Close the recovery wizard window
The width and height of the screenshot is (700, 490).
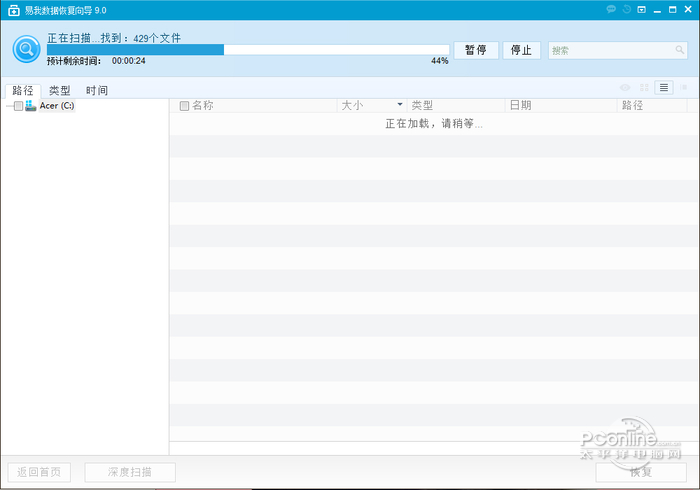coord(688,9)
